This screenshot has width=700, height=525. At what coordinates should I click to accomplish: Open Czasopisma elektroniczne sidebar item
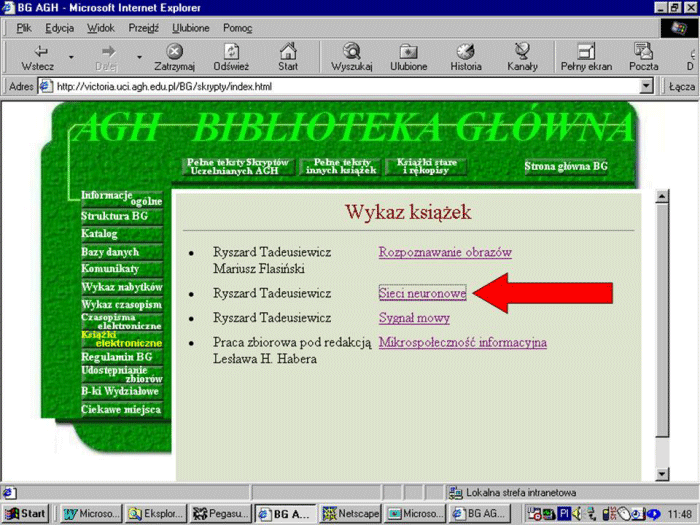(x=121, y=321)
